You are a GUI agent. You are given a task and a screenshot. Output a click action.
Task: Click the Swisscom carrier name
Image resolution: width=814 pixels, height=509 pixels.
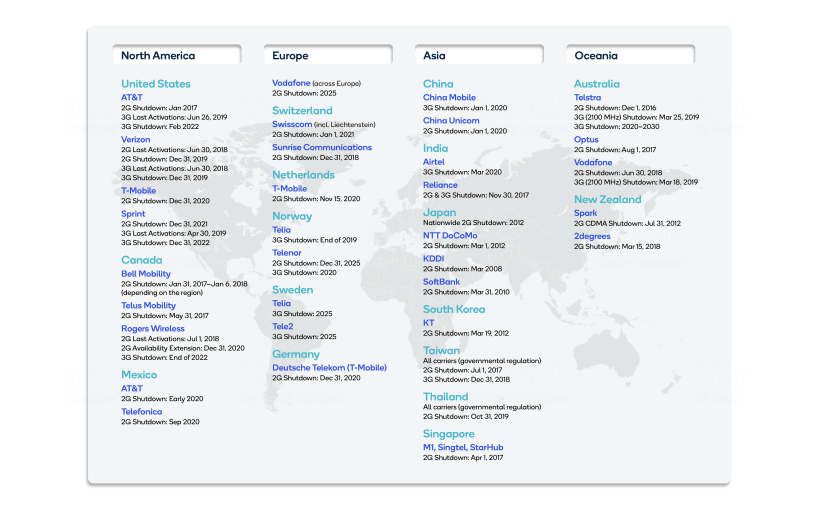click(292, 125)
